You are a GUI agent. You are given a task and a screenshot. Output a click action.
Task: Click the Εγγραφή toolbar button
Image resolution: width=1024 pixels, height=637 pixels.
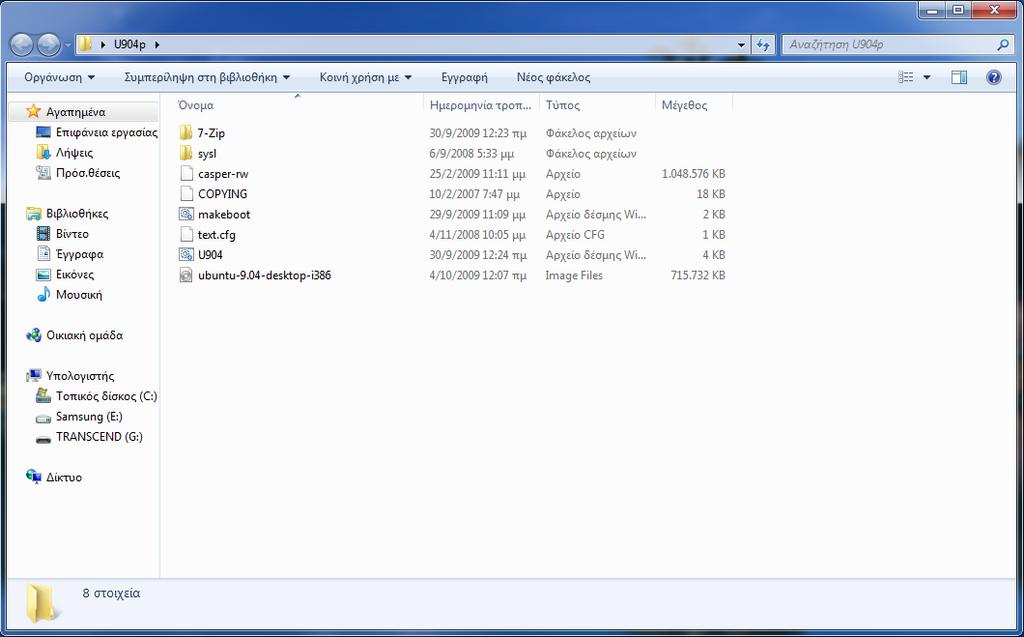464,77
